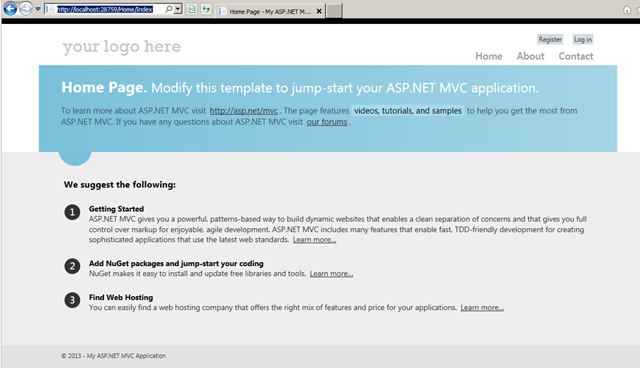This screenshot has width=640, height=368.
Task: Click the compatibility view icon
Action: (x=192, y=9)
